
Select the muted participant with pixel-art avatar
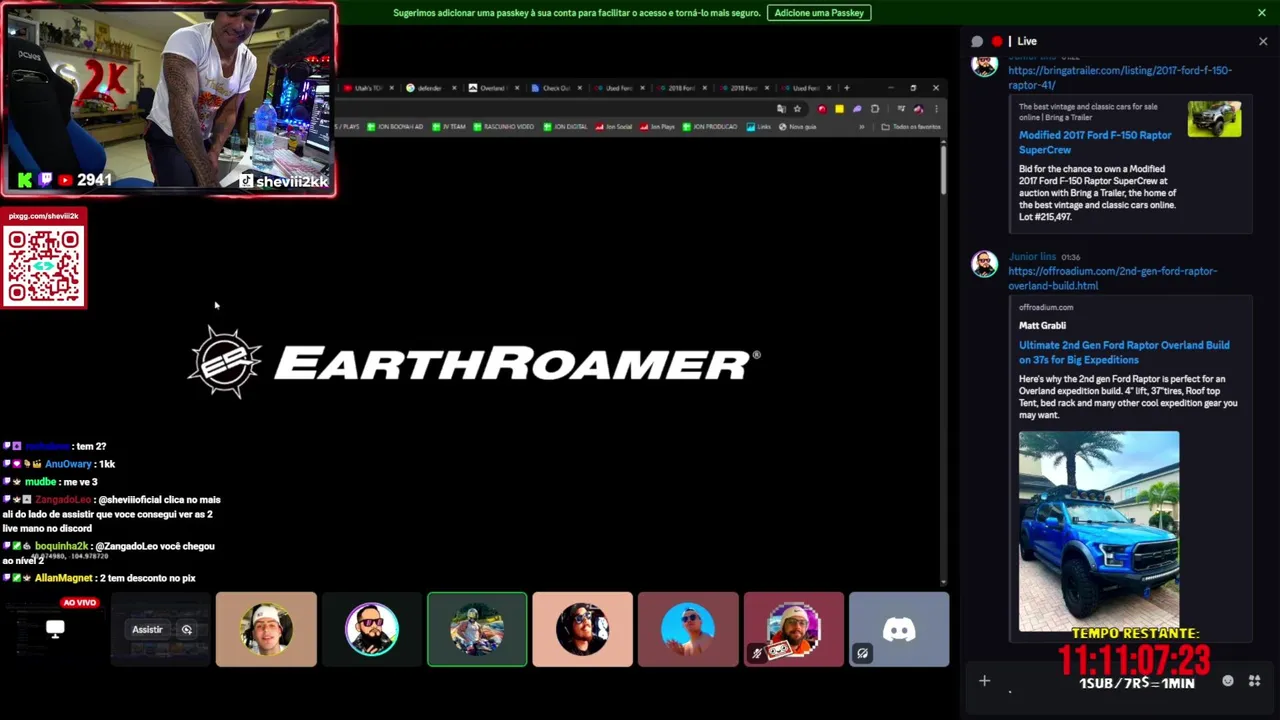[x=794, y=629]
